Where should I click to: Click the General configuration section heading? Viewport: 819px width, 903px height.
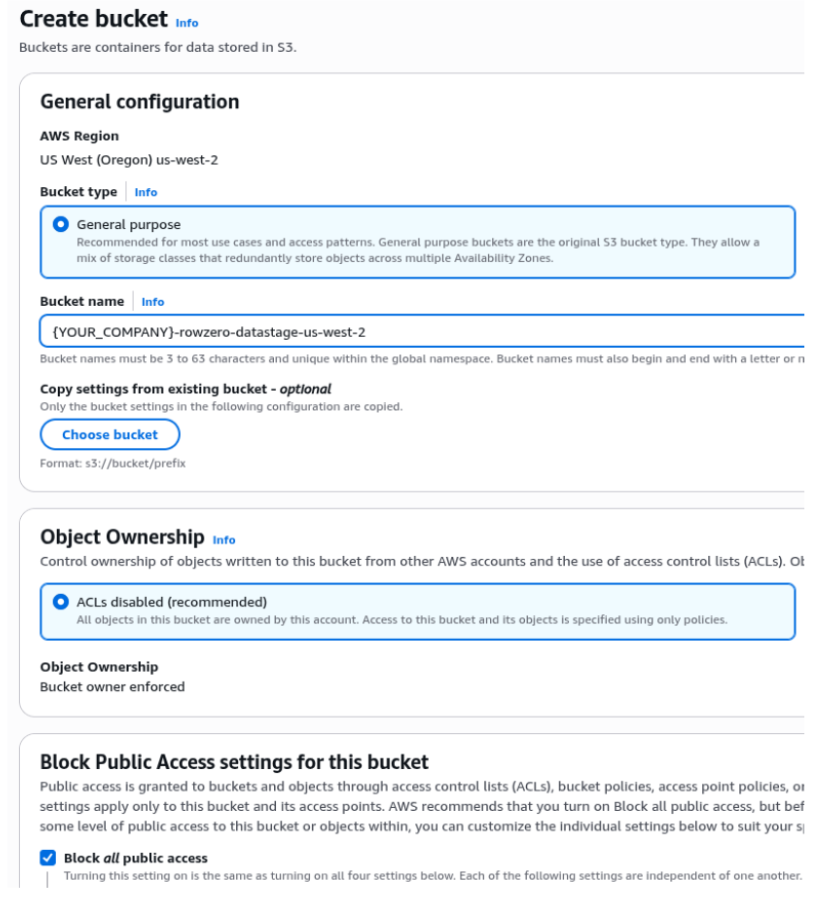coord(139,101)
